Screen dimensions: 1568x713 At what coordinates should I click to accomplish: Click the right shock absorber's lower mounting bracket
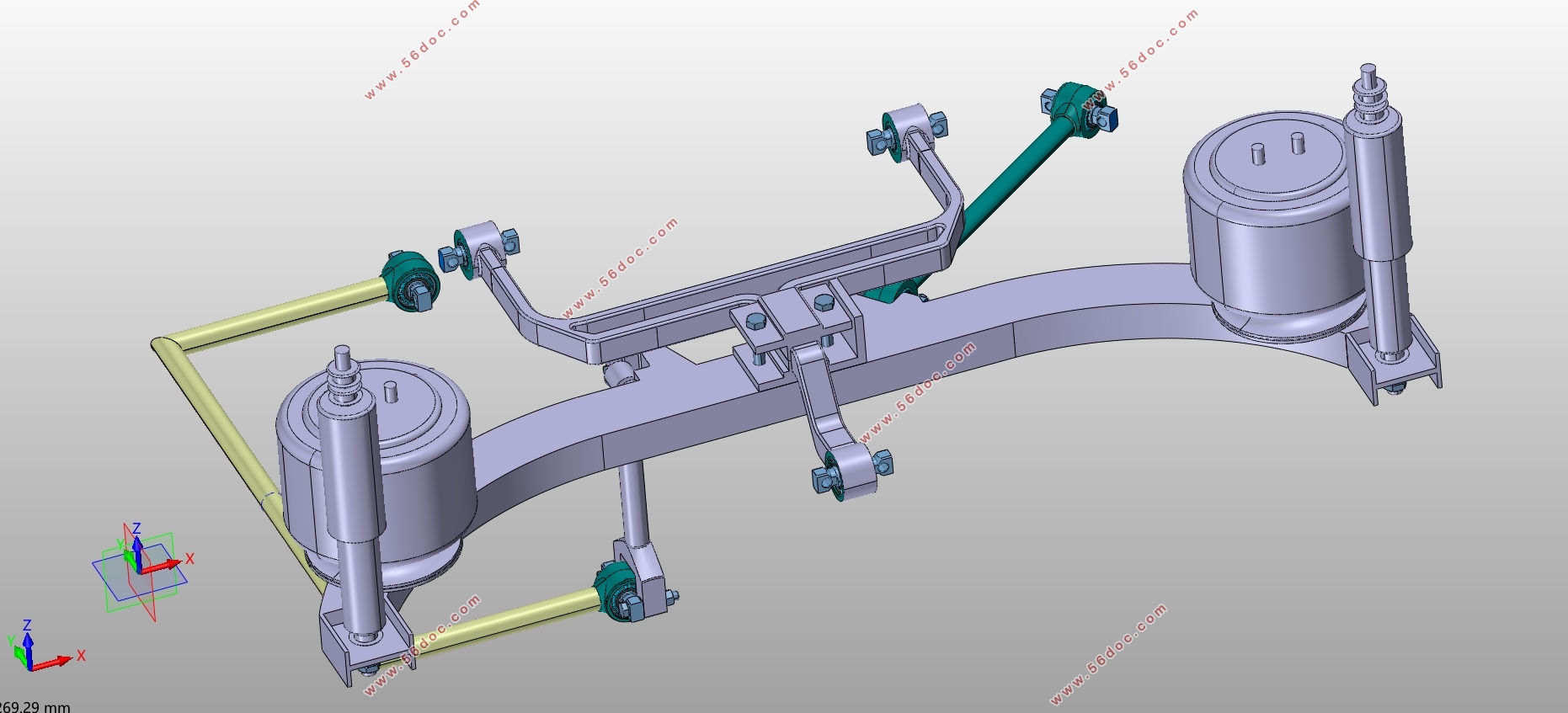pos(1394,364)
